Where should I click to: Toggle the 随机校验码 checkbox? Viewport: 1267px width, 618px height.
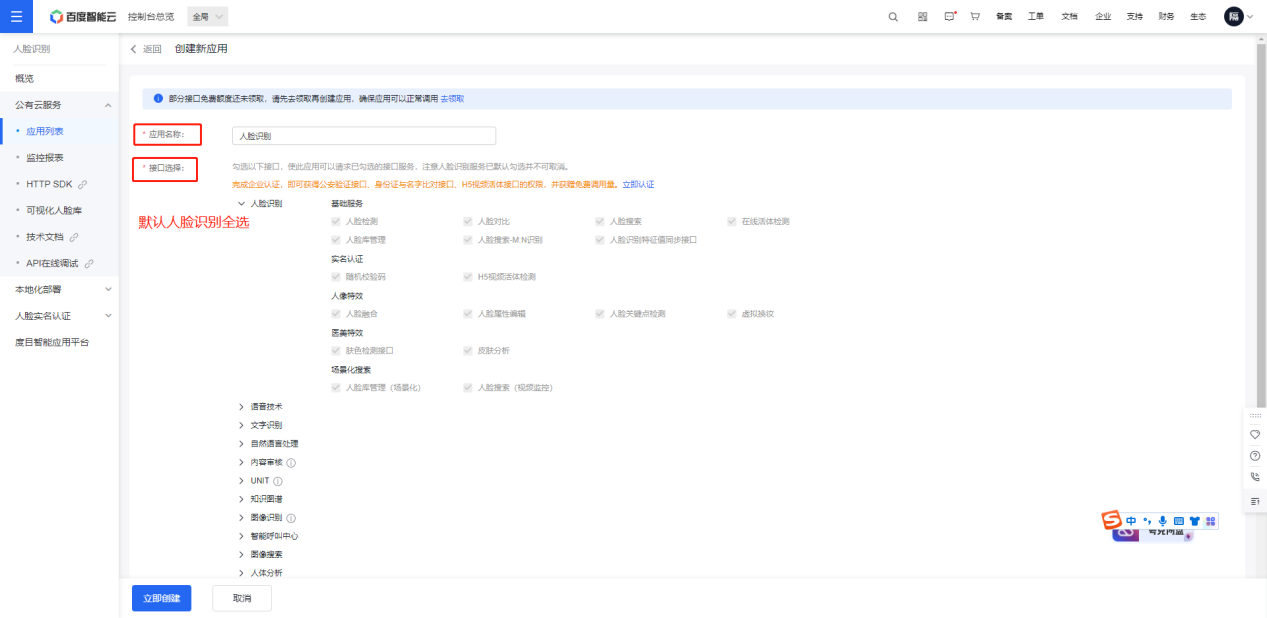point(336,276)
